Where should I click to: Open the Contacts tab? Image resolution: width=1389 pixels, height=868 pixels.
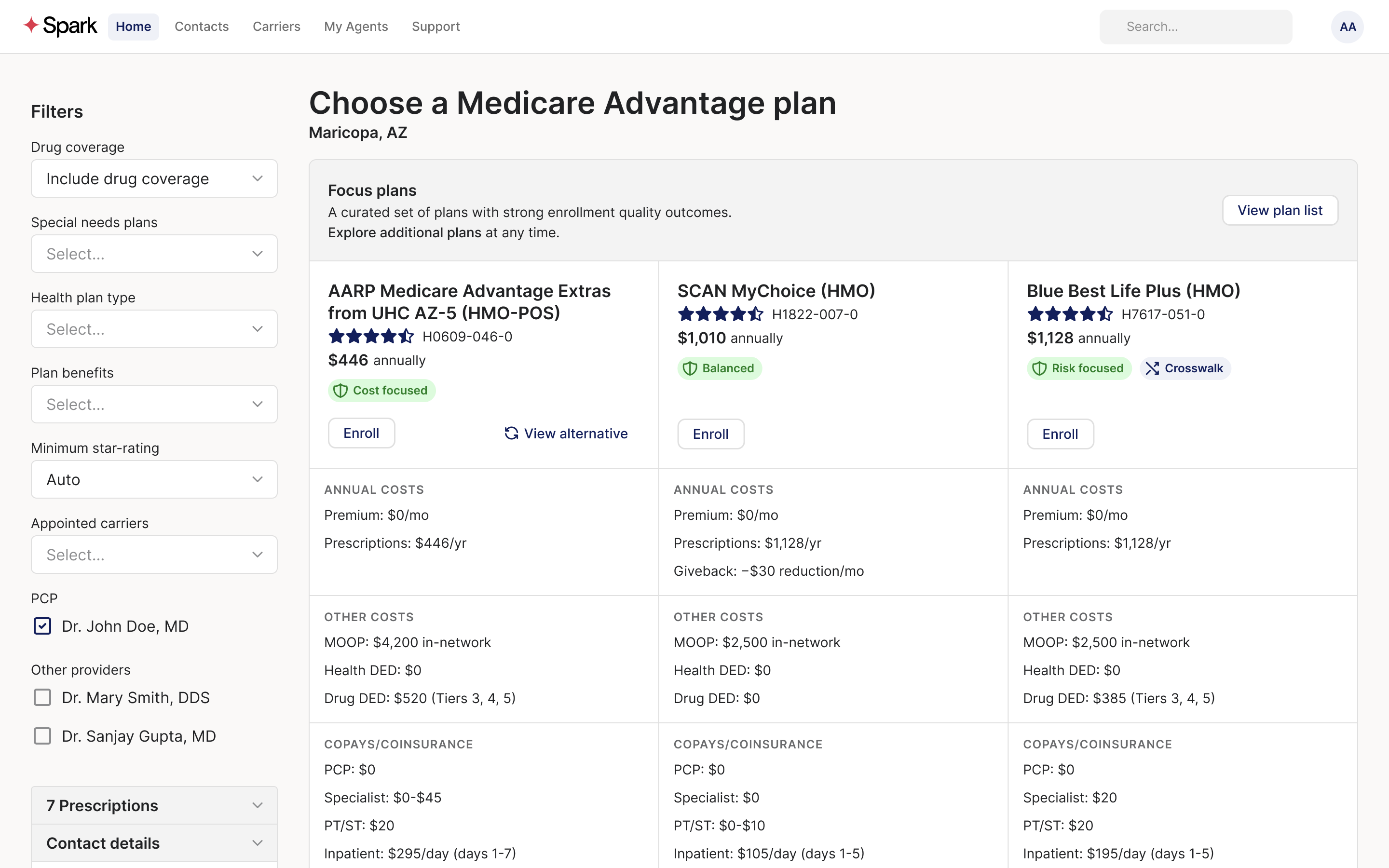(x=202, y=27)
